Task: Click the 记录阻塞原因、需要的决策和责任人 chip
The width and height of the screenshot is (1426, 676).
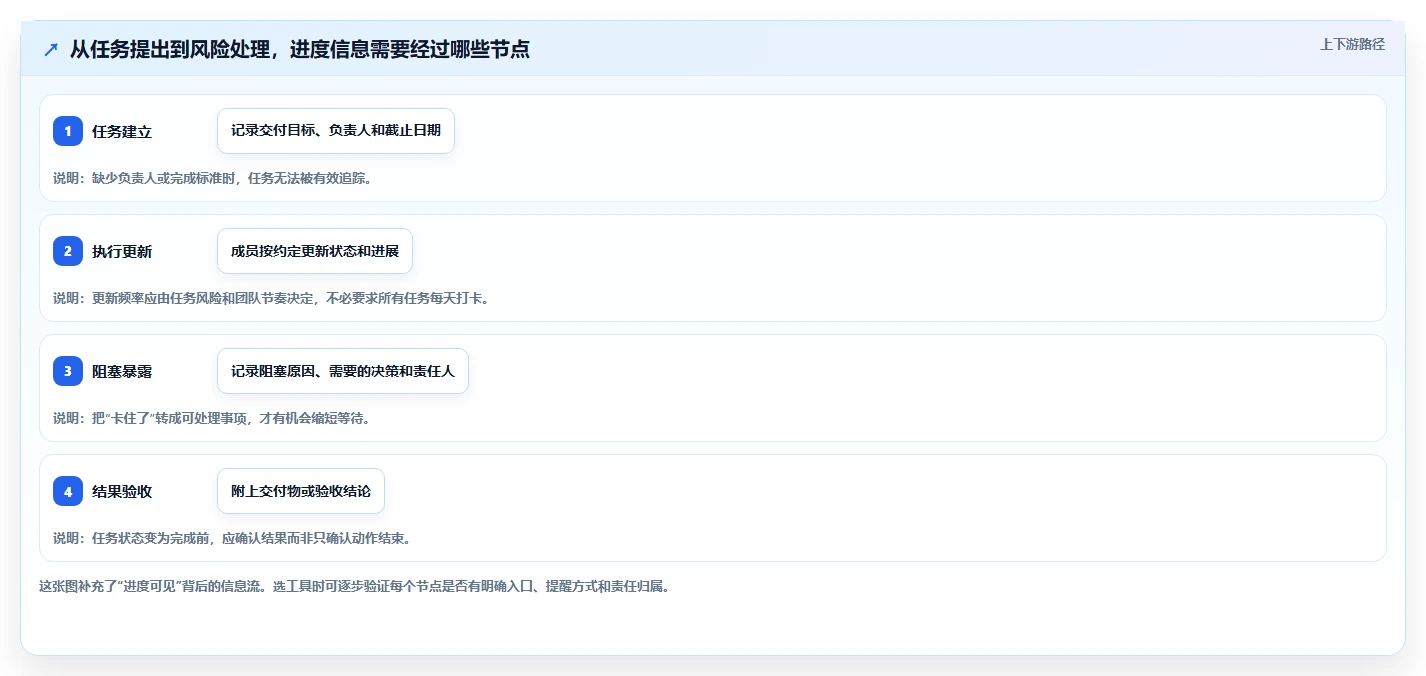Action: point(343,371)
